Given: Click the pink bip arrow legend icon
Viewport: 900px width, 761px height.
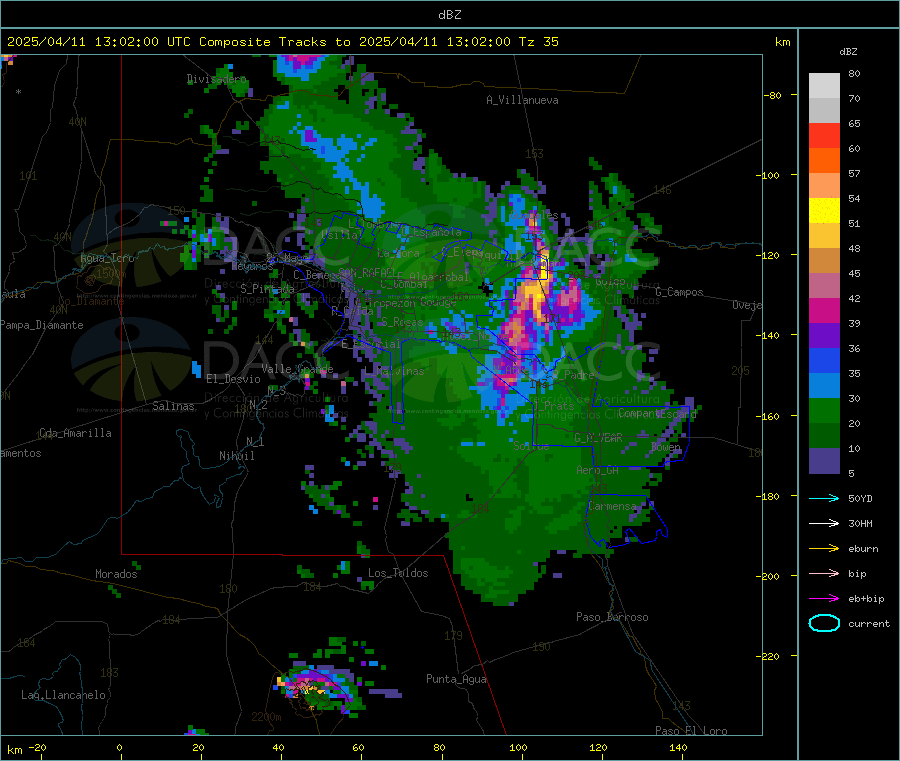Looking at the screenshot, I should click(x=824, y=573).
